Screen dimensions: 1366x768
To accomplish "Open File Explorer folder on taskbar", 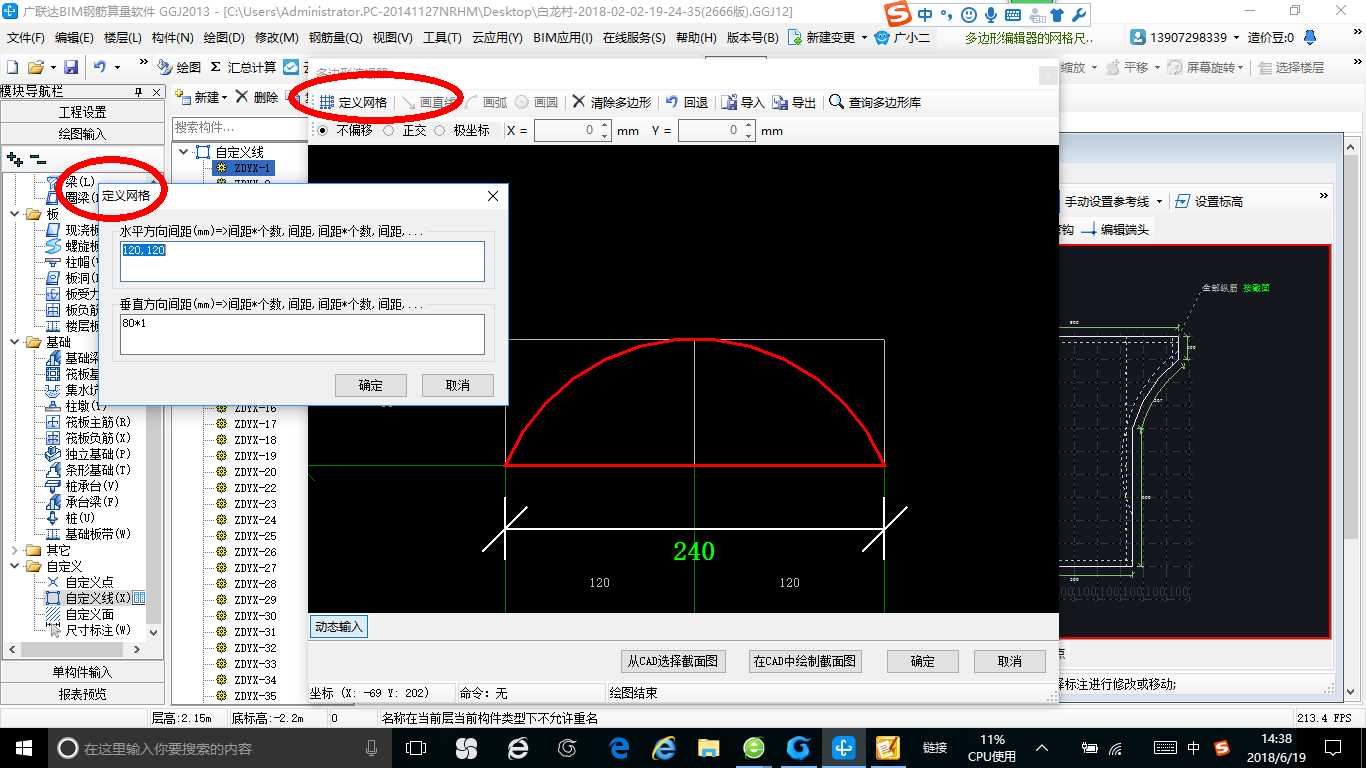I will pyautogui.click(x=708, y=747).
